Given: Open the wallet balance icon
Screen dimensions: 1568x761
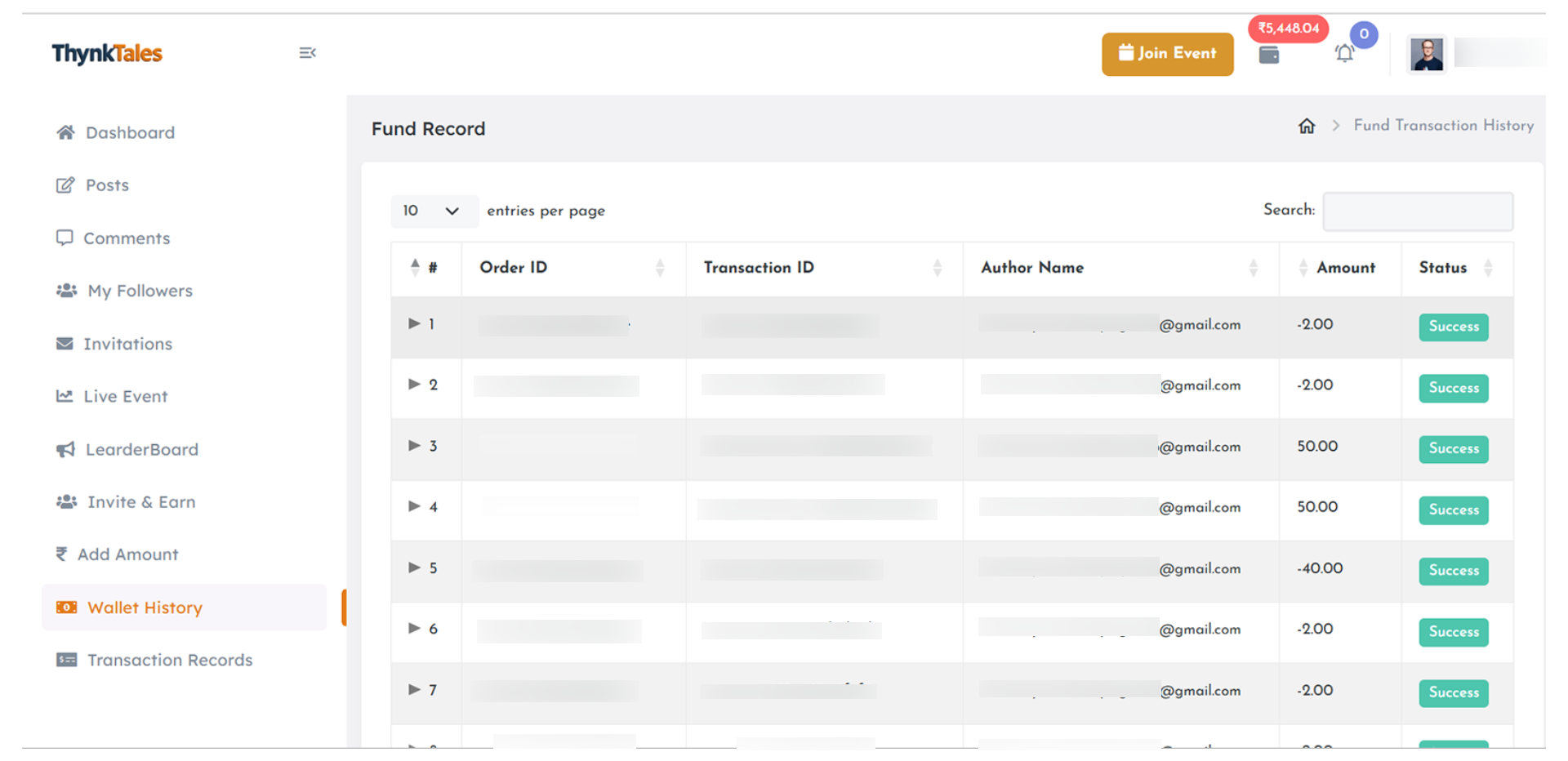Looking at the screenshot, I should tap(1268, 56).
